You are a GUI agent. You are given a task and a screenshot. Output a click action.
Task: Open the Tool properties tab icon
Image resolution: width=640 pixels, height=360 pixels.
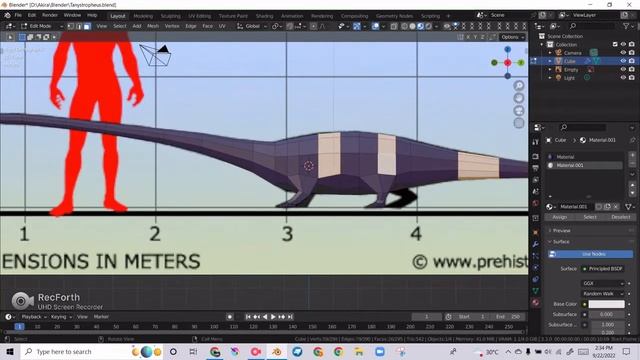[536, 142]
